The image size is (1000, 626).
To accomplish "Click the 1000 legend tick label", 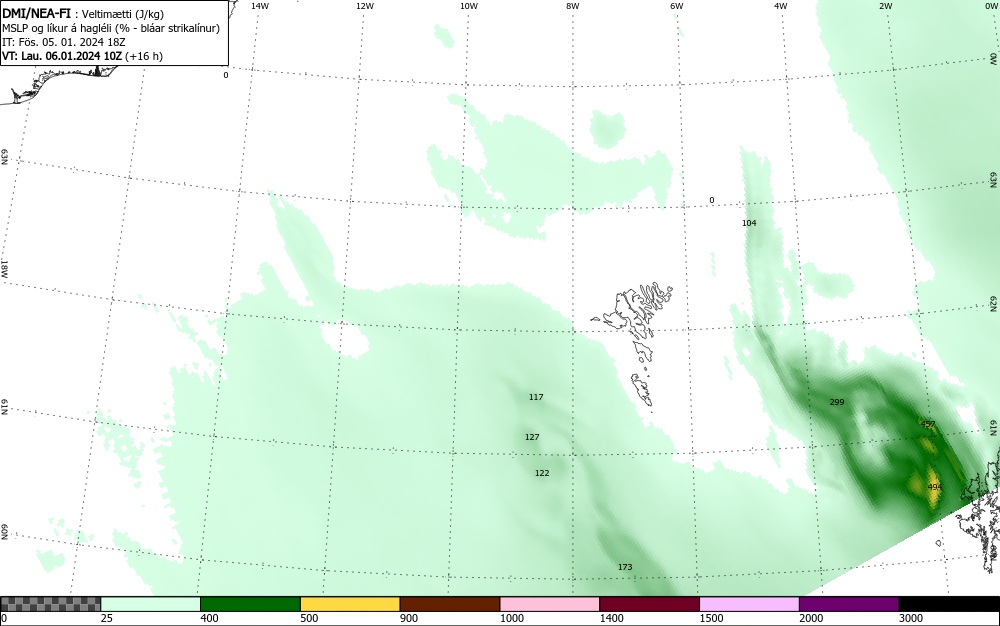I will (512, 618).
